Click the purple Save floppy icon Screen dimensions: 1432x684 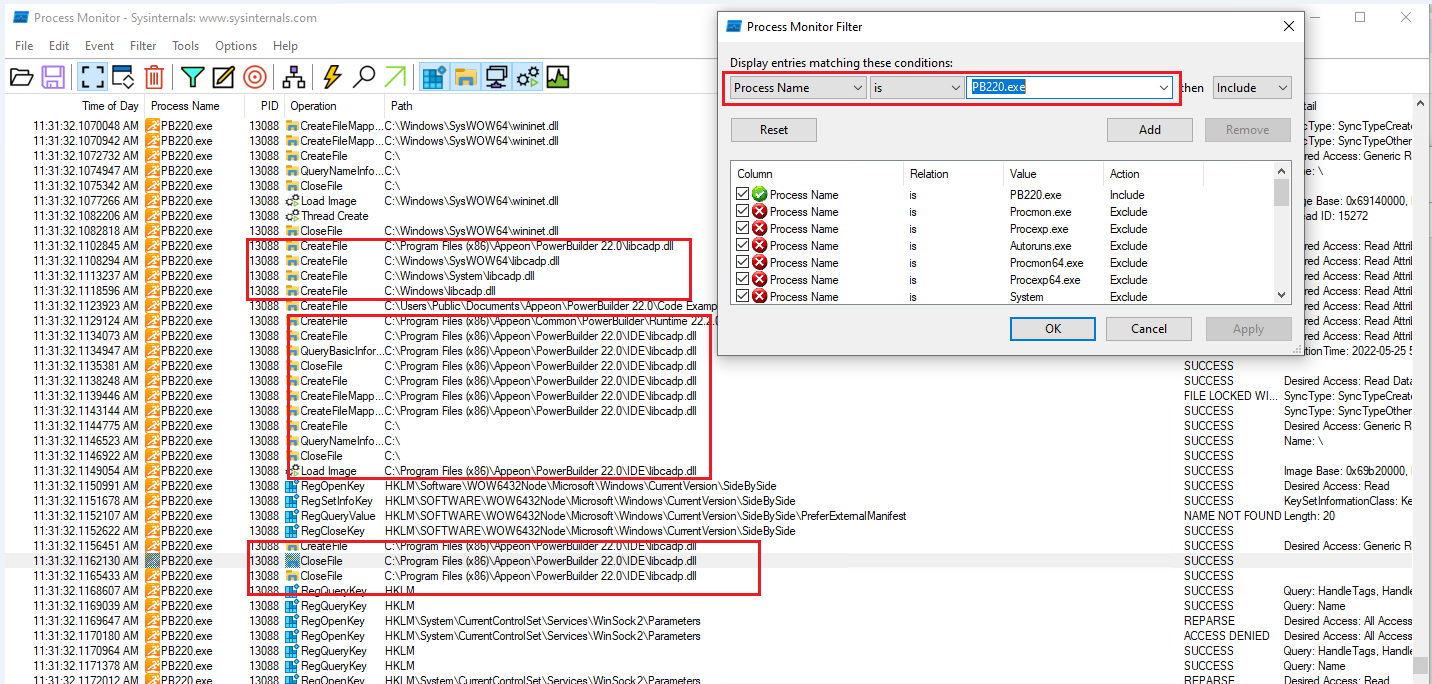coord(54,76)
